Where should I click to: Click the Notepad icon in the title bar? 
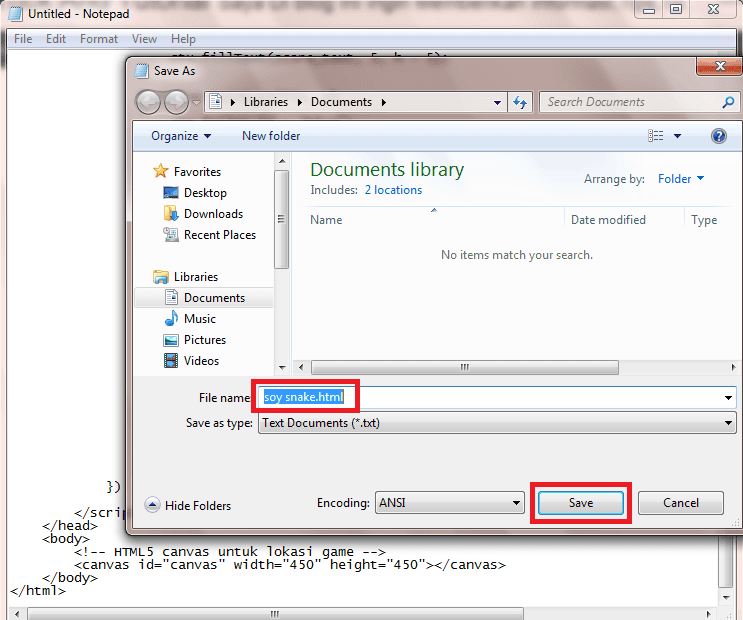click(15, 14)
